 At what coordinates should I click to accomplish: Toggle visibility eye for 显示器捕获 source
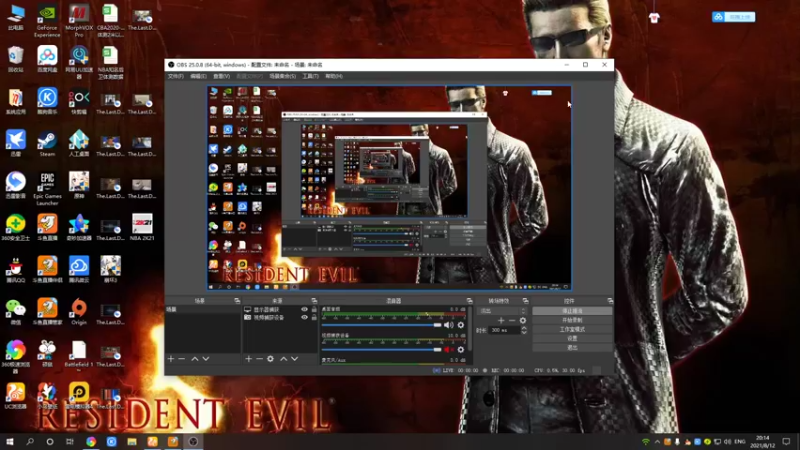click(x=305, y=309)
